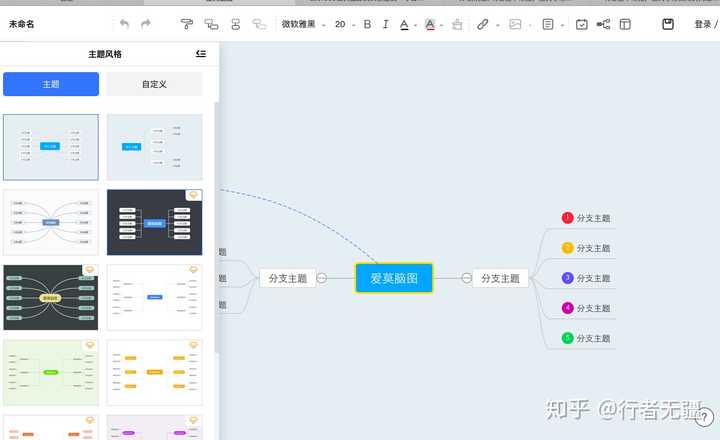This screenshot has height=440, width=720.
Task: Collapse the right 分支主题 branch
Action: click(467, 278)
